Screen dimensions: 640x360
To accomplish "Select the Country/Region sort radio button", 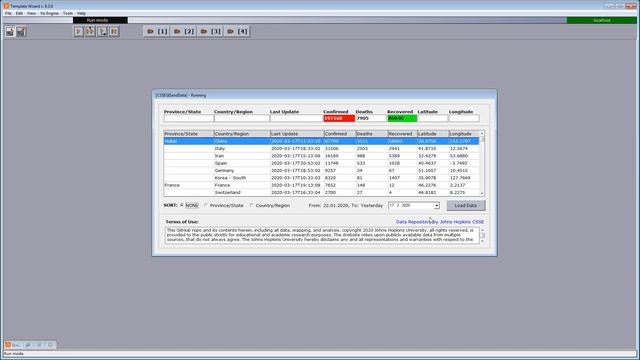I will coord(252,205).
